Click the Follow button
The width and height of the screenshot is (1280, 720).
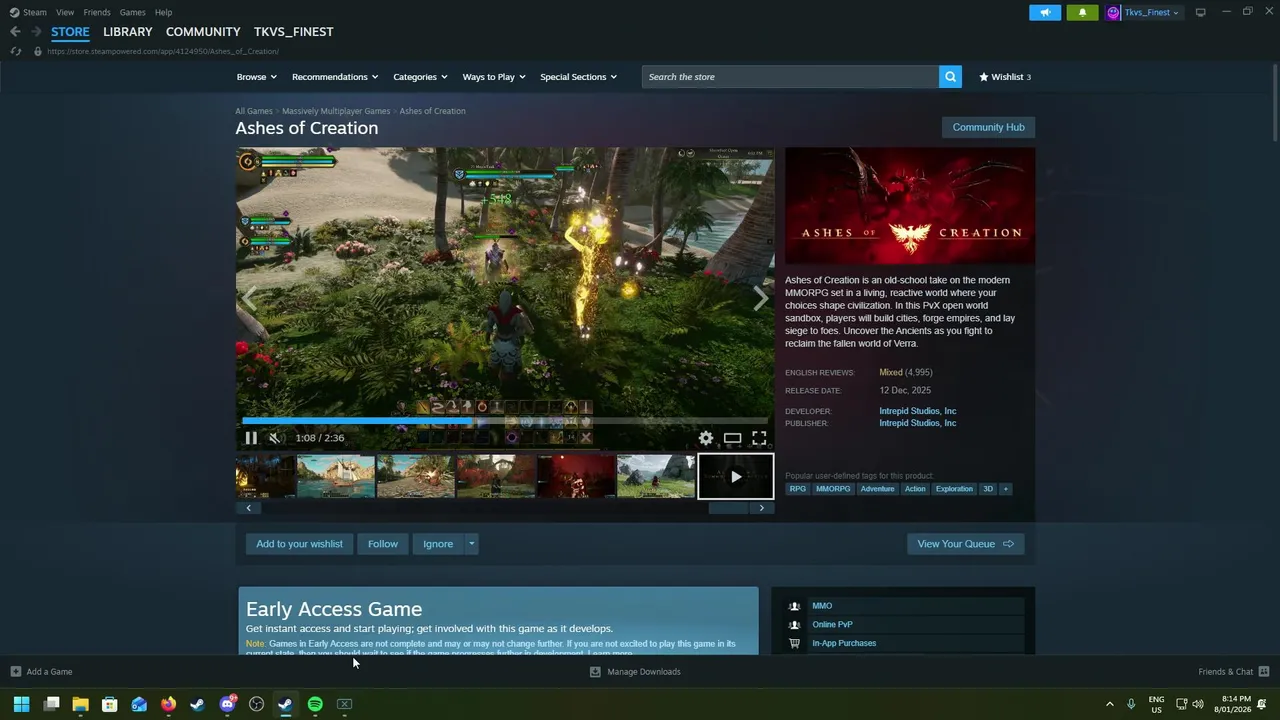pos(382,544)
